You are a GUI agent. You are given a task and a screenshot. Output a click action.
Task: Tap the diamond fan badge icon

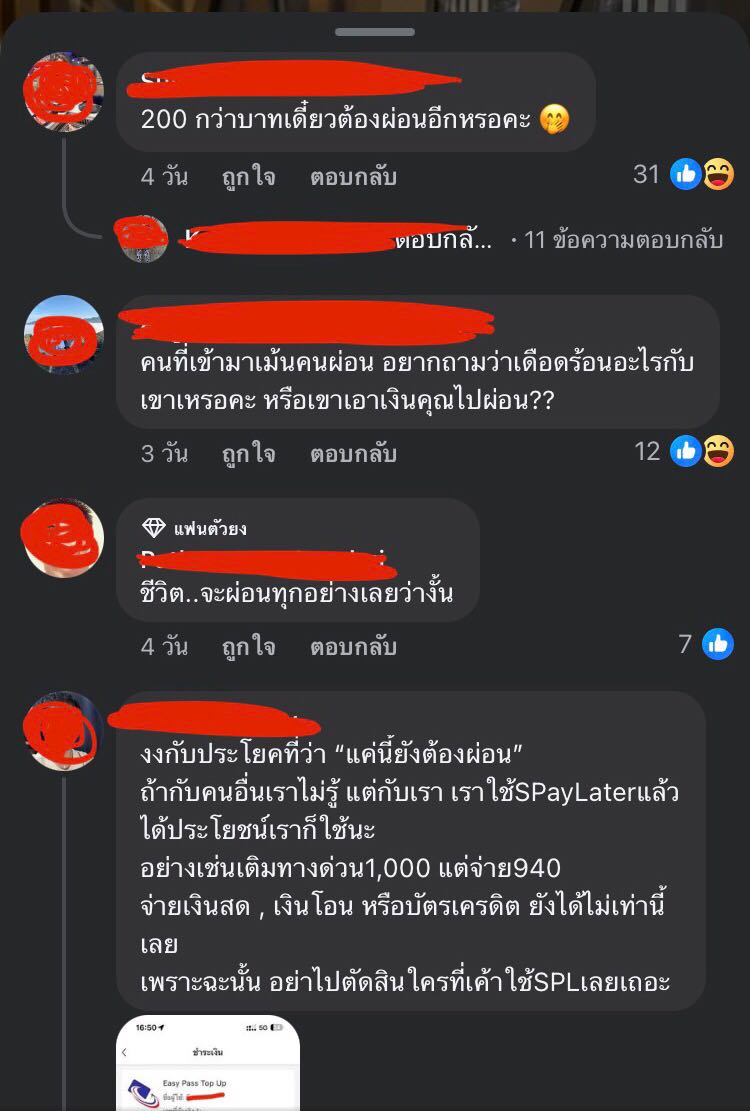[154, 528]
